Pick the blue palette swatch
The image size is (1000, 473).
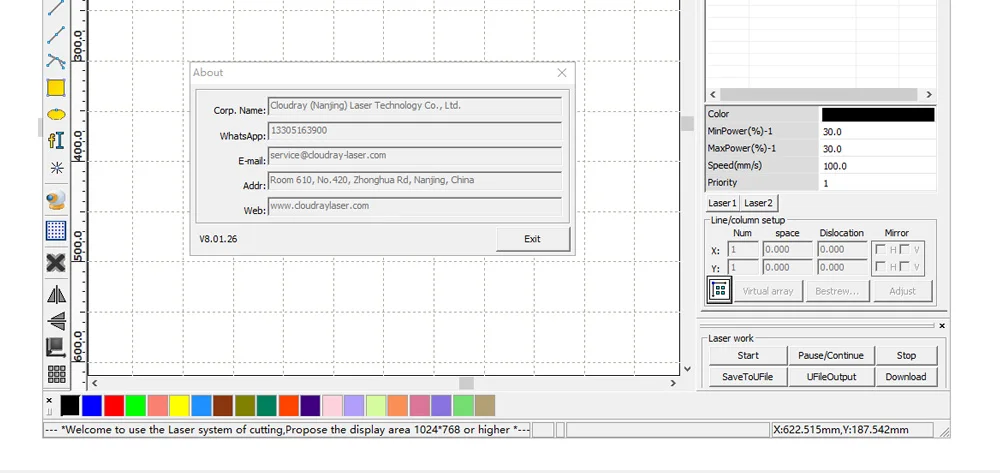pos(92,406)
